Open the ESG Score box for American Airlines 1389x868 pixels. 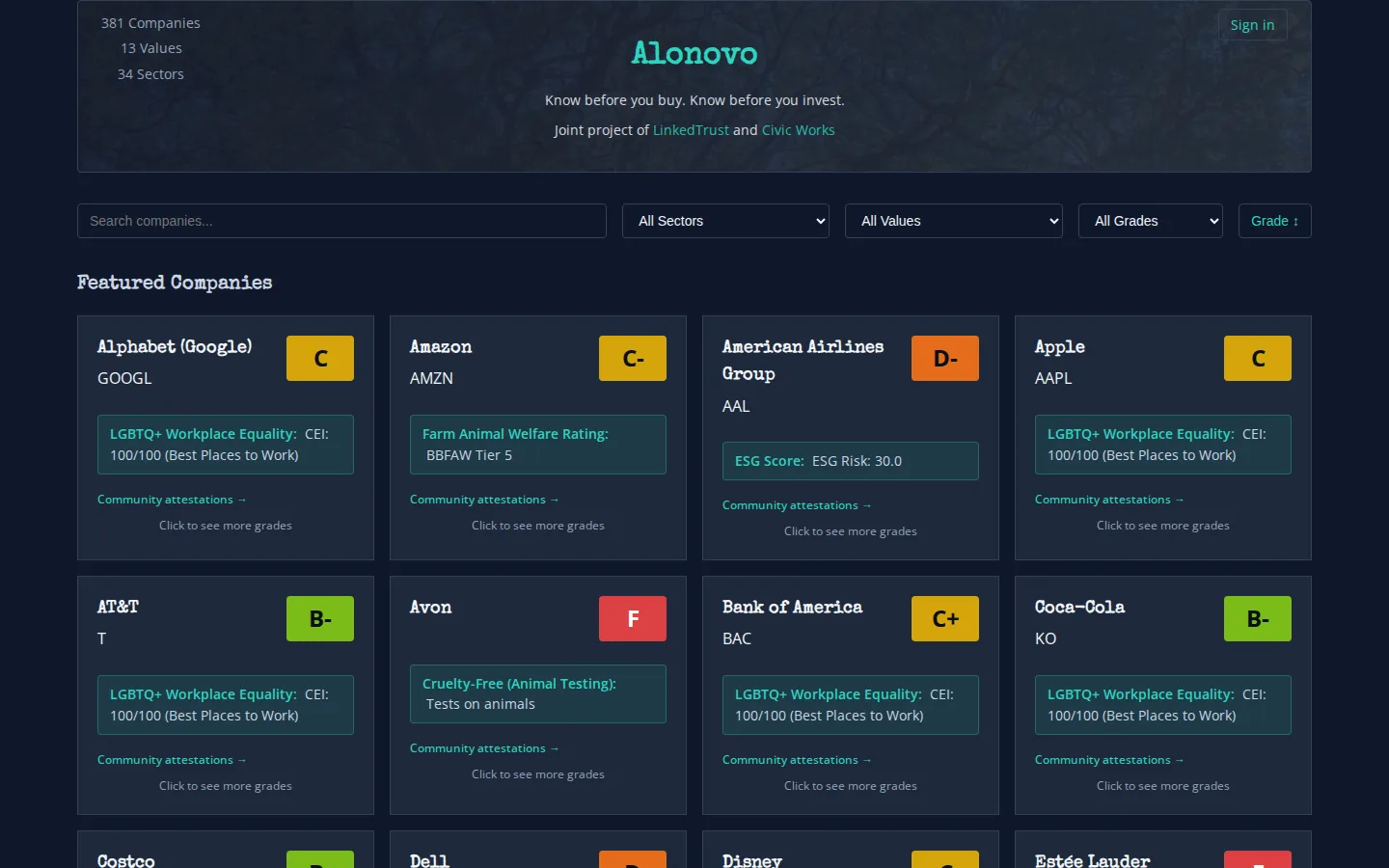851,461
